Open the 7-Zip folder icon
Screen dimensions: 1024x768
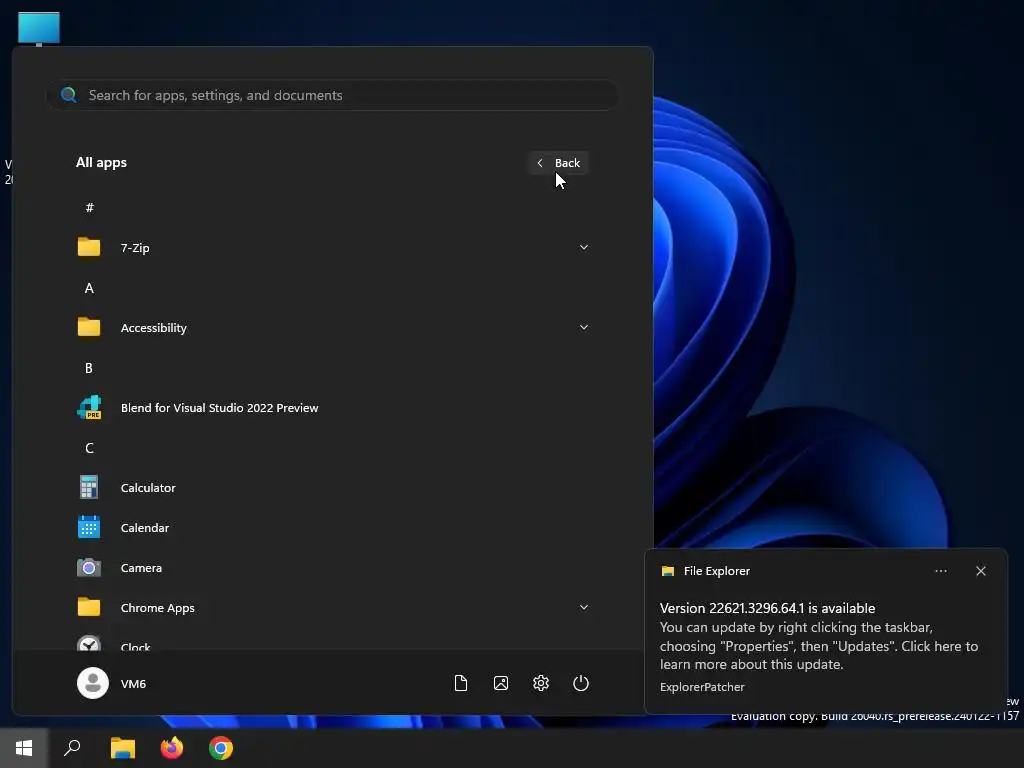point(89,248)
